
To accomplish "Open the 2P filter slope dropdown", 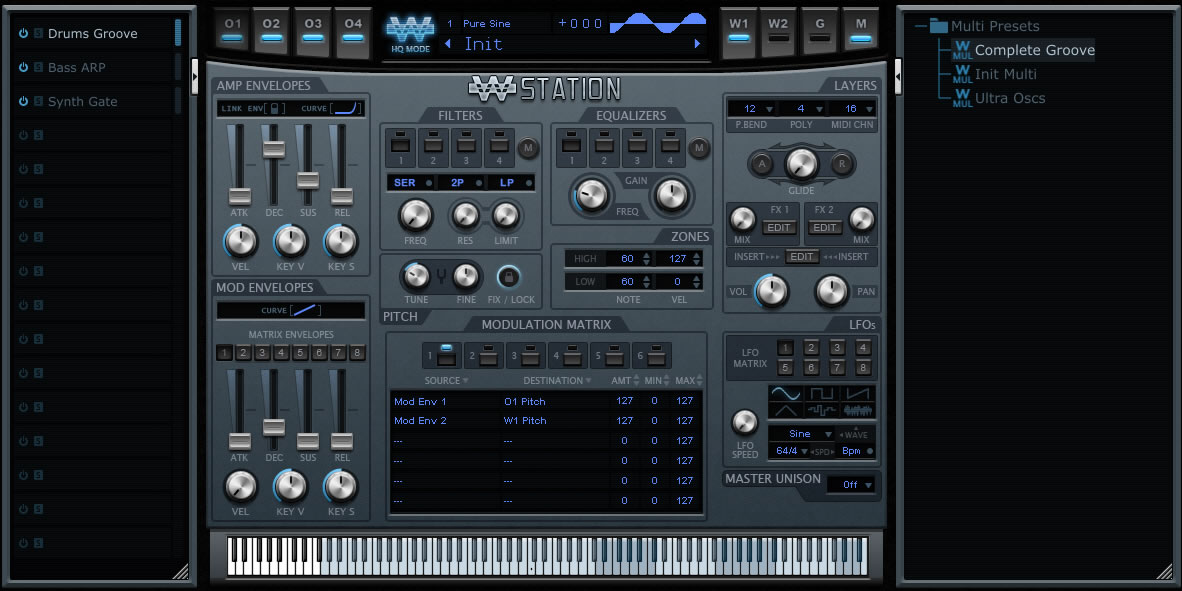I will (x=461, y=182).
